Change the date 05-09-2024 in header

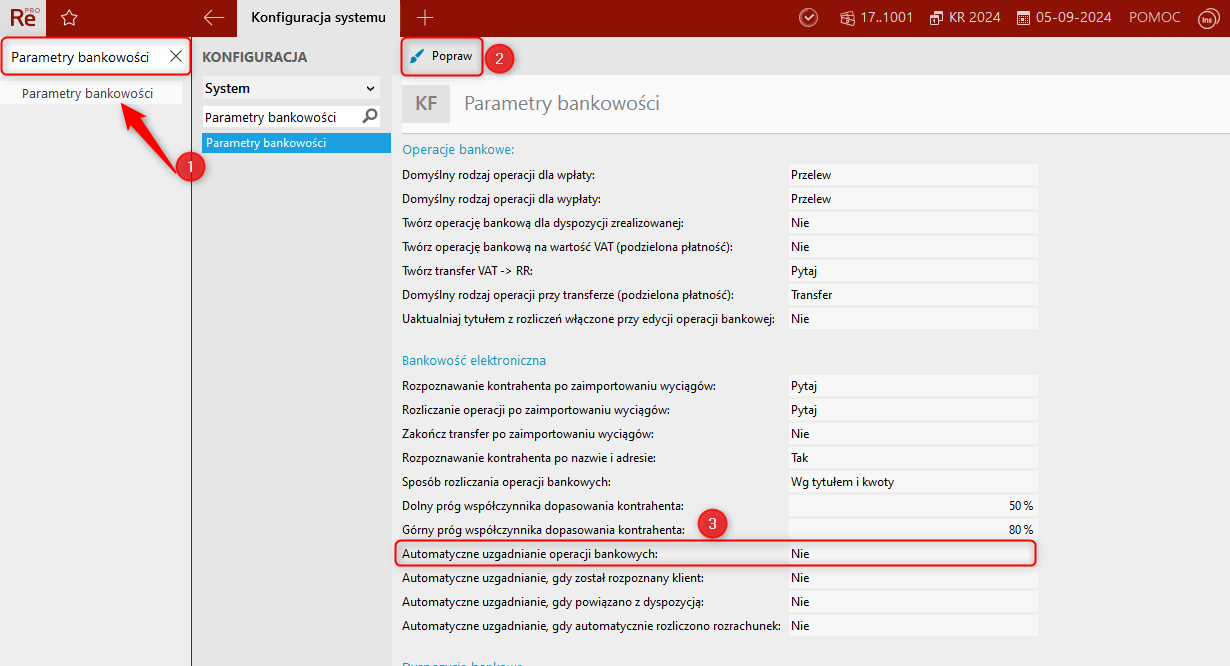(x=1064, y=17)
